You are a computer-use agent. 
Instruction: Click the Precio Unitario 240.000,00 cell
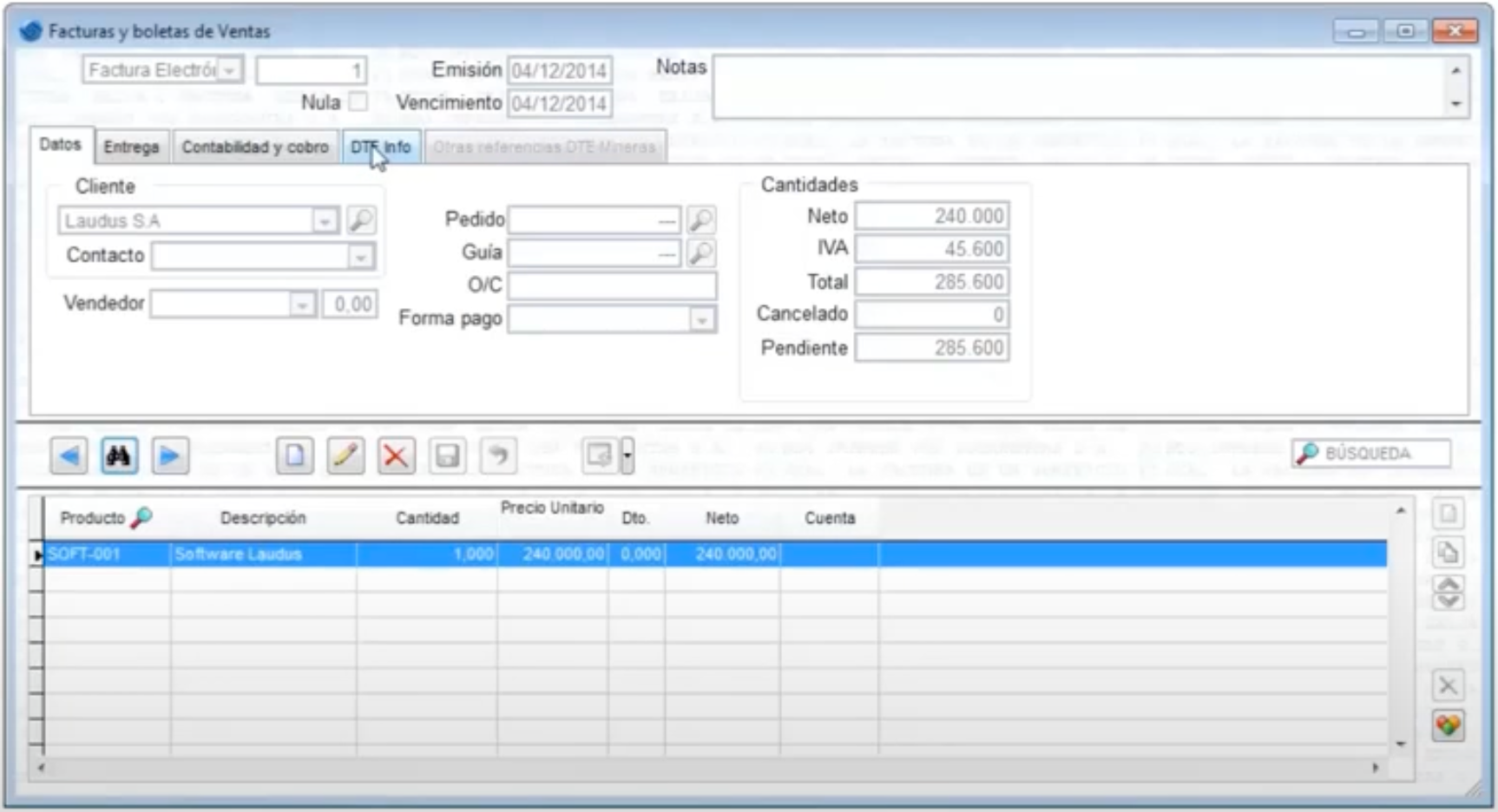click(553, 554)
